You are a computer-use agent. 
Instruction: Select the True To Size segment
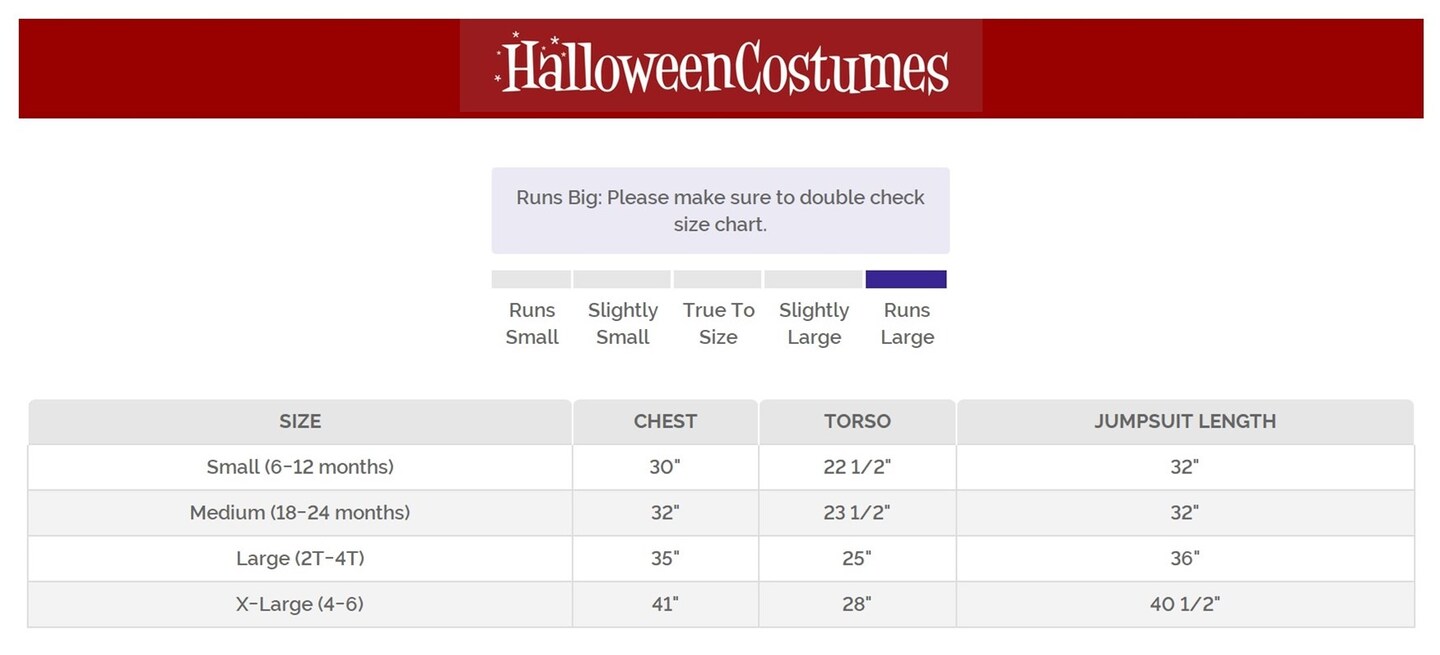point(718,279)
